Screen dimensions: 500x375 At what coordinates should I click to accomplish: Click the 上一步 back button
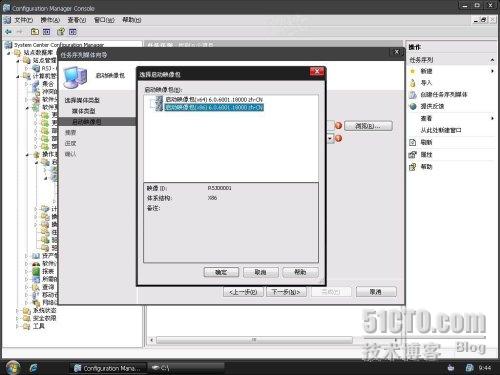243,292
